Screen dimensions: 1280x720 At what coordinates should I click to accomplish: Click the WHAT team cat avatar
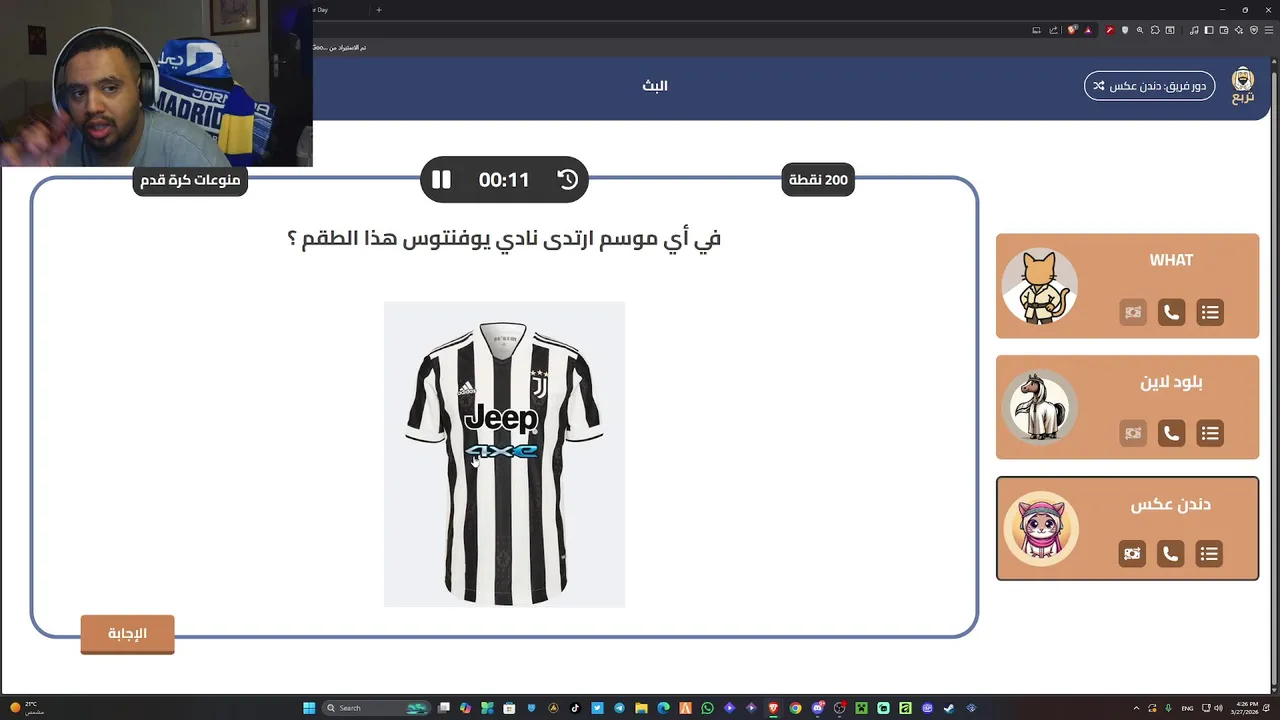(1040, 286)
